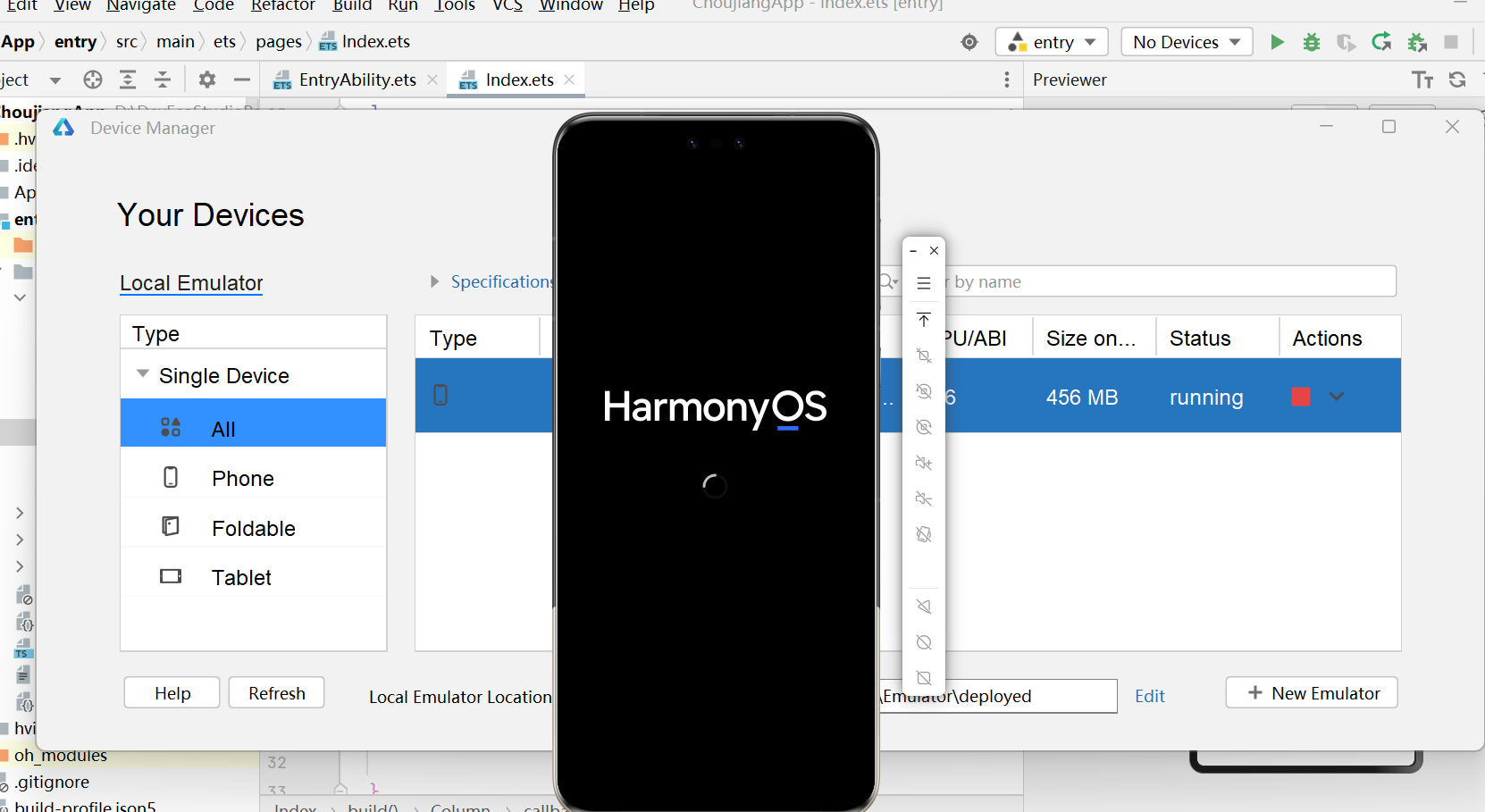Select .gitignore in project tree

[52, 782]
